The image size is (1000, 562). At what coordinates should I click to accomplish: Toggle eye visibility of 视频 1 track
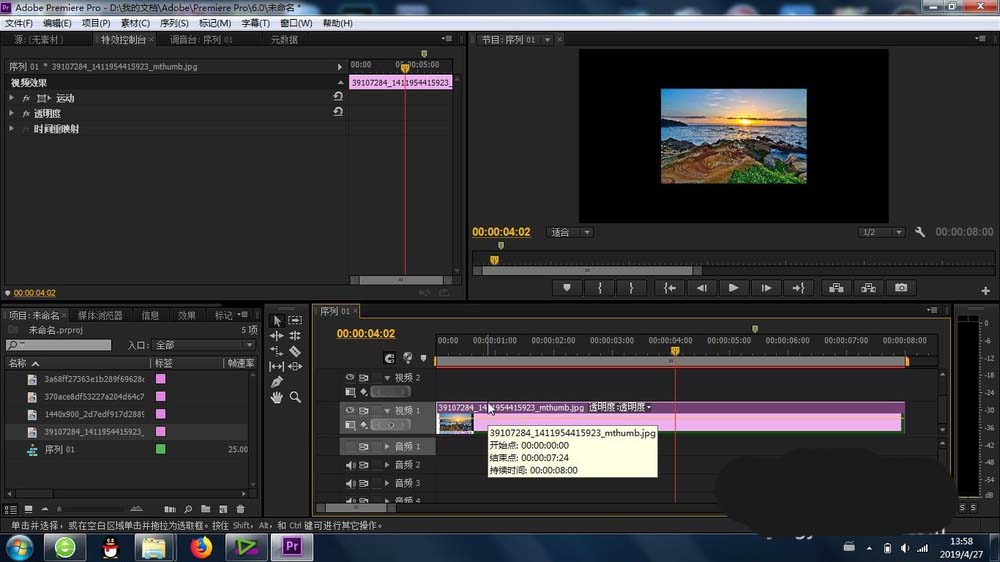coord(349,410)
